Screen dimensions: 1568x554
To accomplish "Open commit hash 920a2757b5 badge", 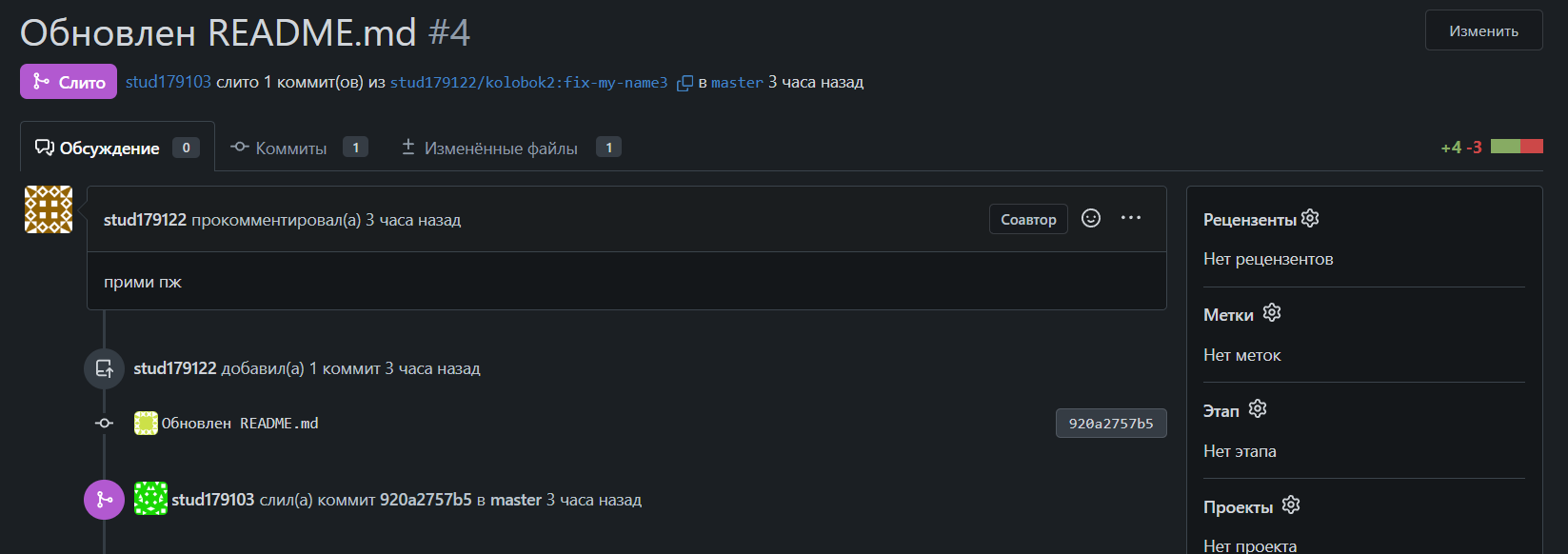I will (x=1110, y=424).
